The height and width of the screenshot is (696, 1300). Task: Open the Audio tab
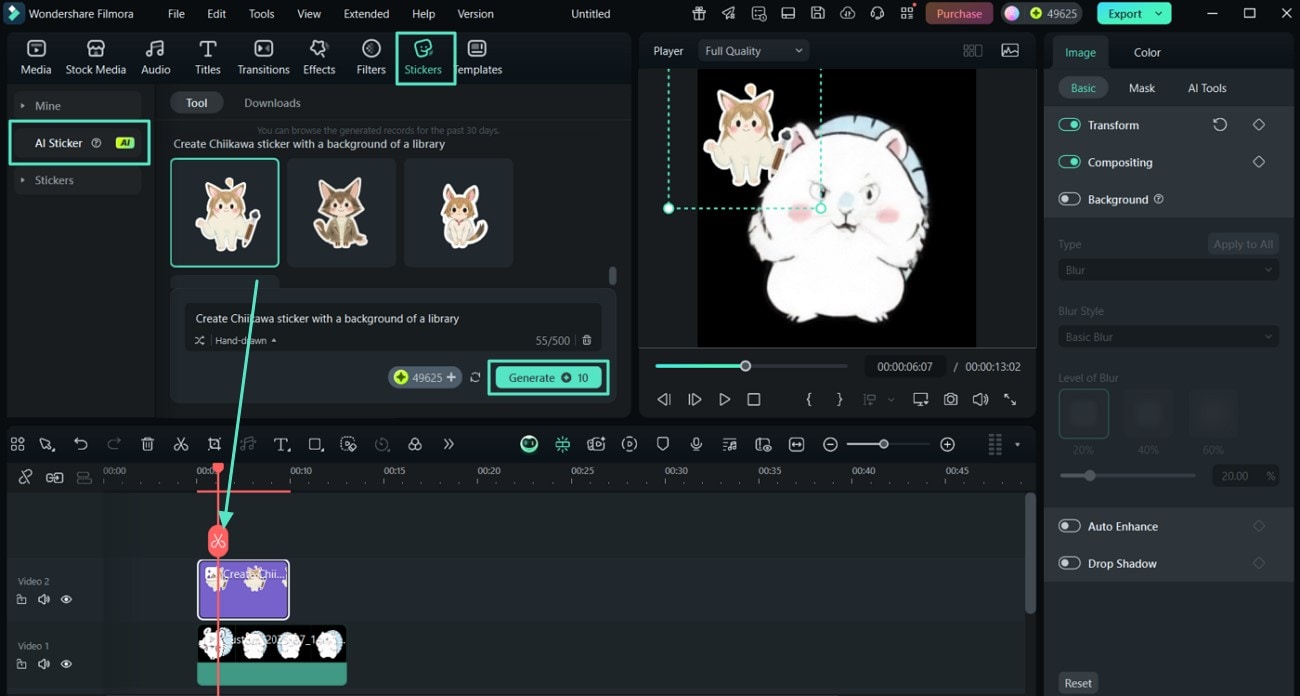pyautogui.click(x=155, y=58)
